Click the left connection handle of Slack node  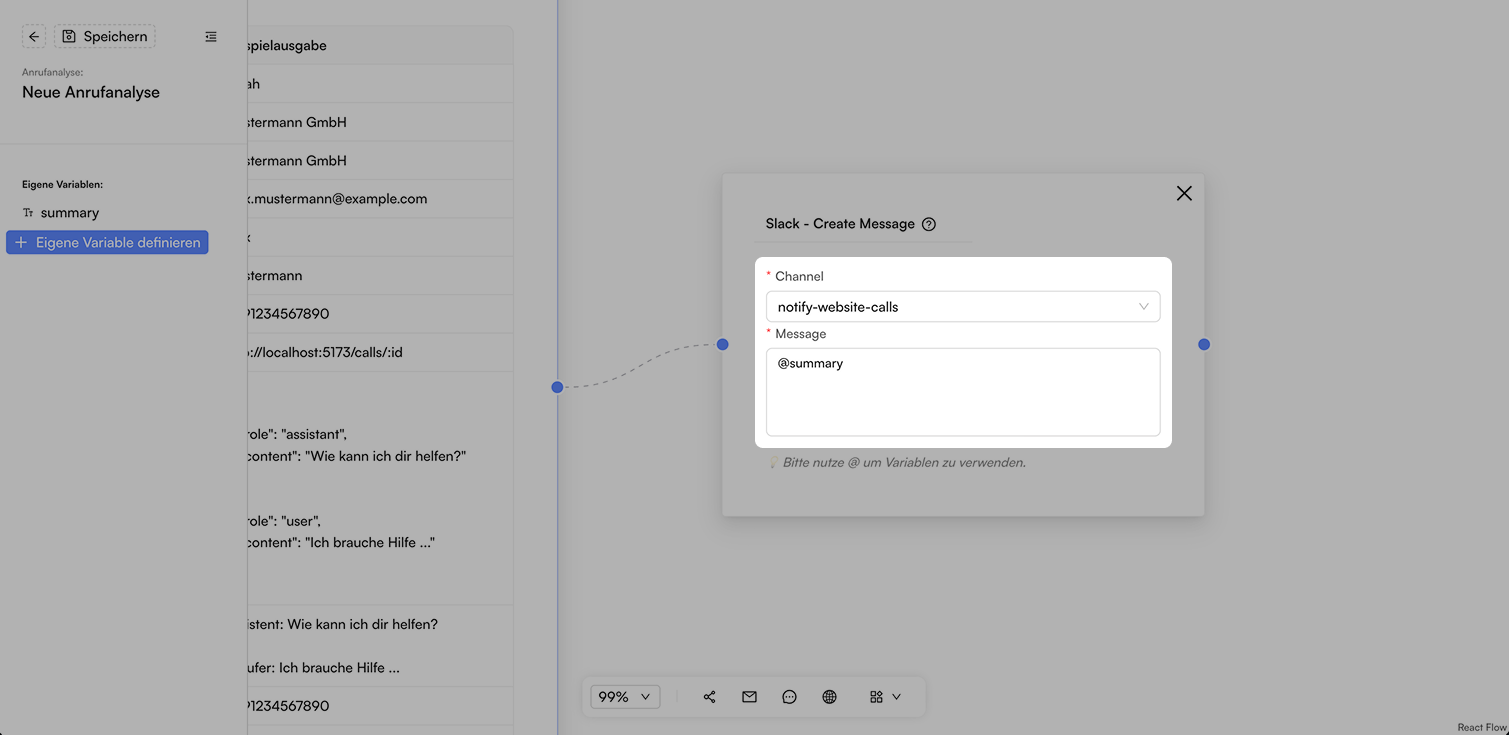(722, 344)
